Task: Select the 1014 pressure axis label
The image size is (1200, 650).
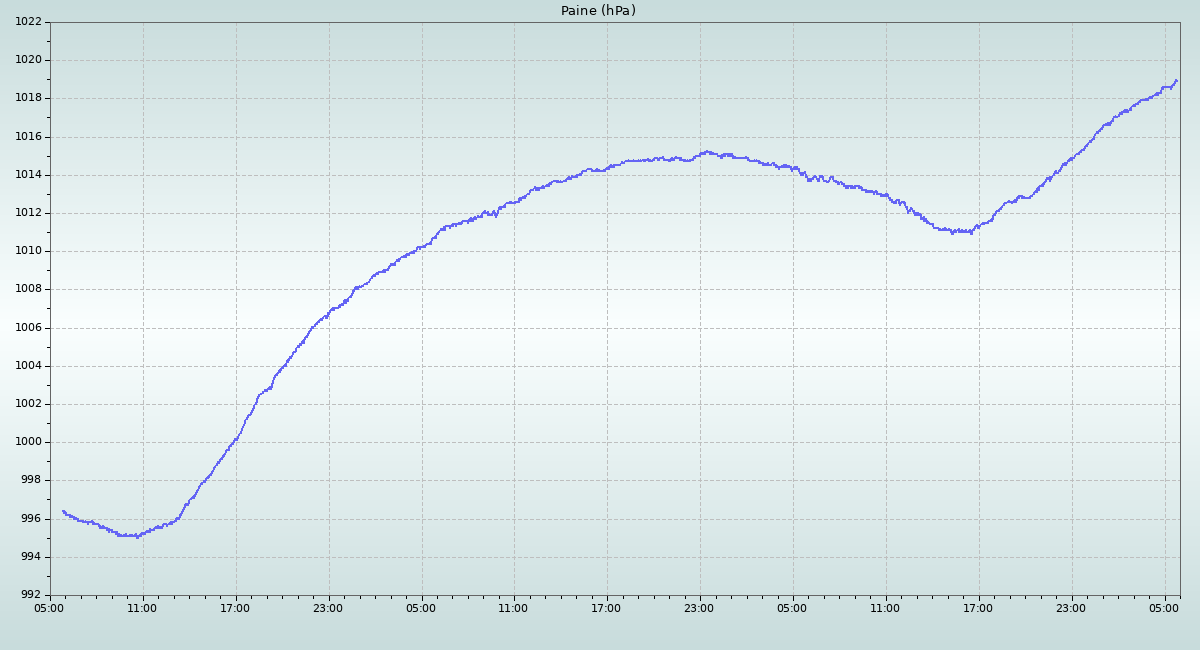Action: point(28,175)
